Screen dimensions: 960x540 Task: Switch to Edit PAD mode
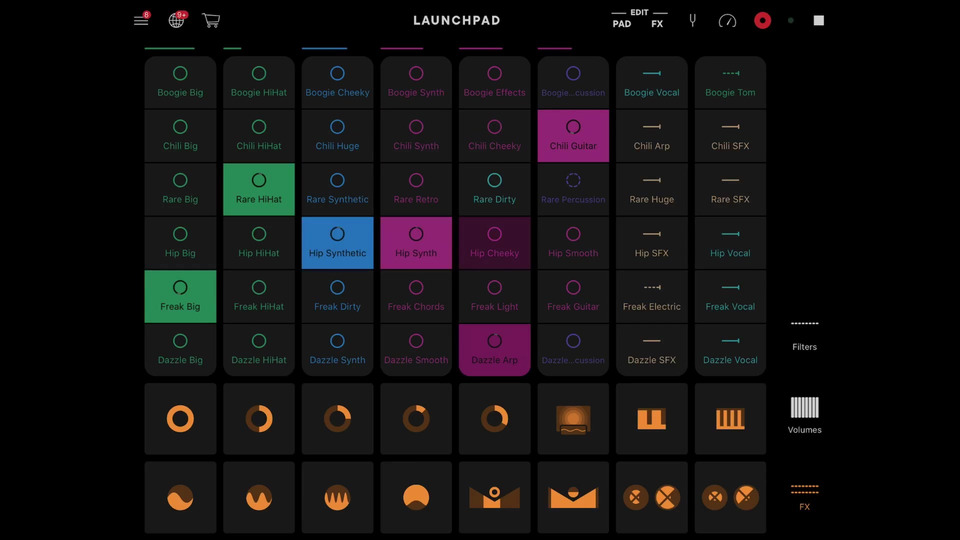[621, 24]
